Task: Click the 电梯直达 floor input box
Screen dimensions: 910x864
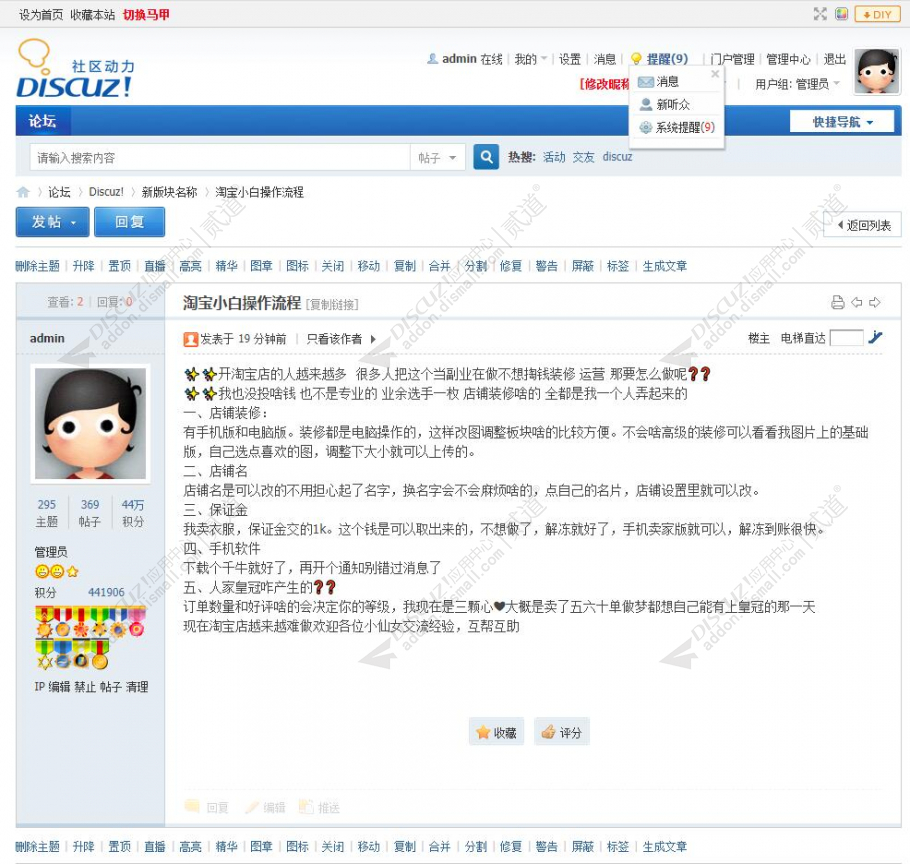Action: click(x=846, y=338)
